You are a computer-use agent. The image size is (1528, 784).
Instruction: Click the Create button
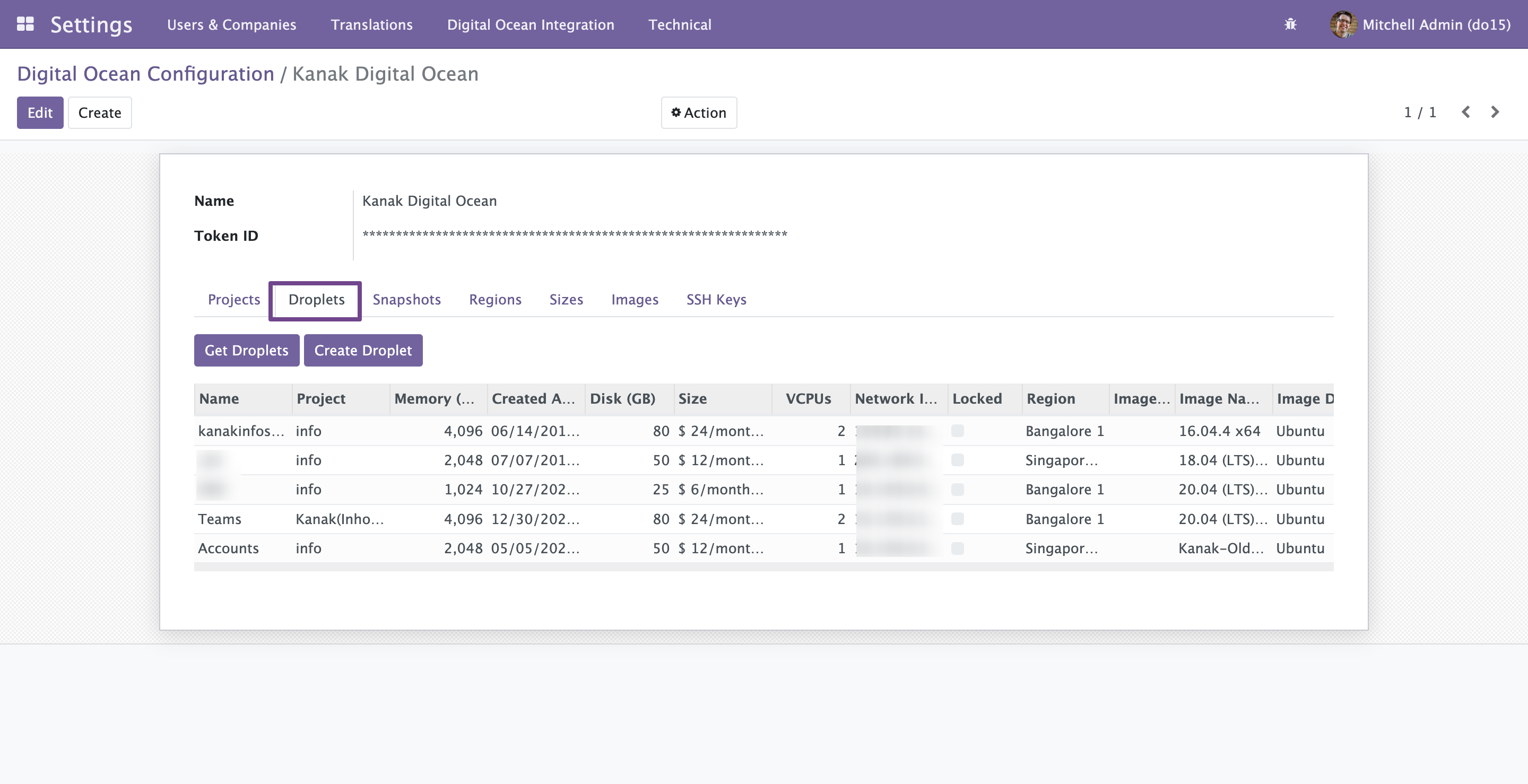tap(100, 112)
